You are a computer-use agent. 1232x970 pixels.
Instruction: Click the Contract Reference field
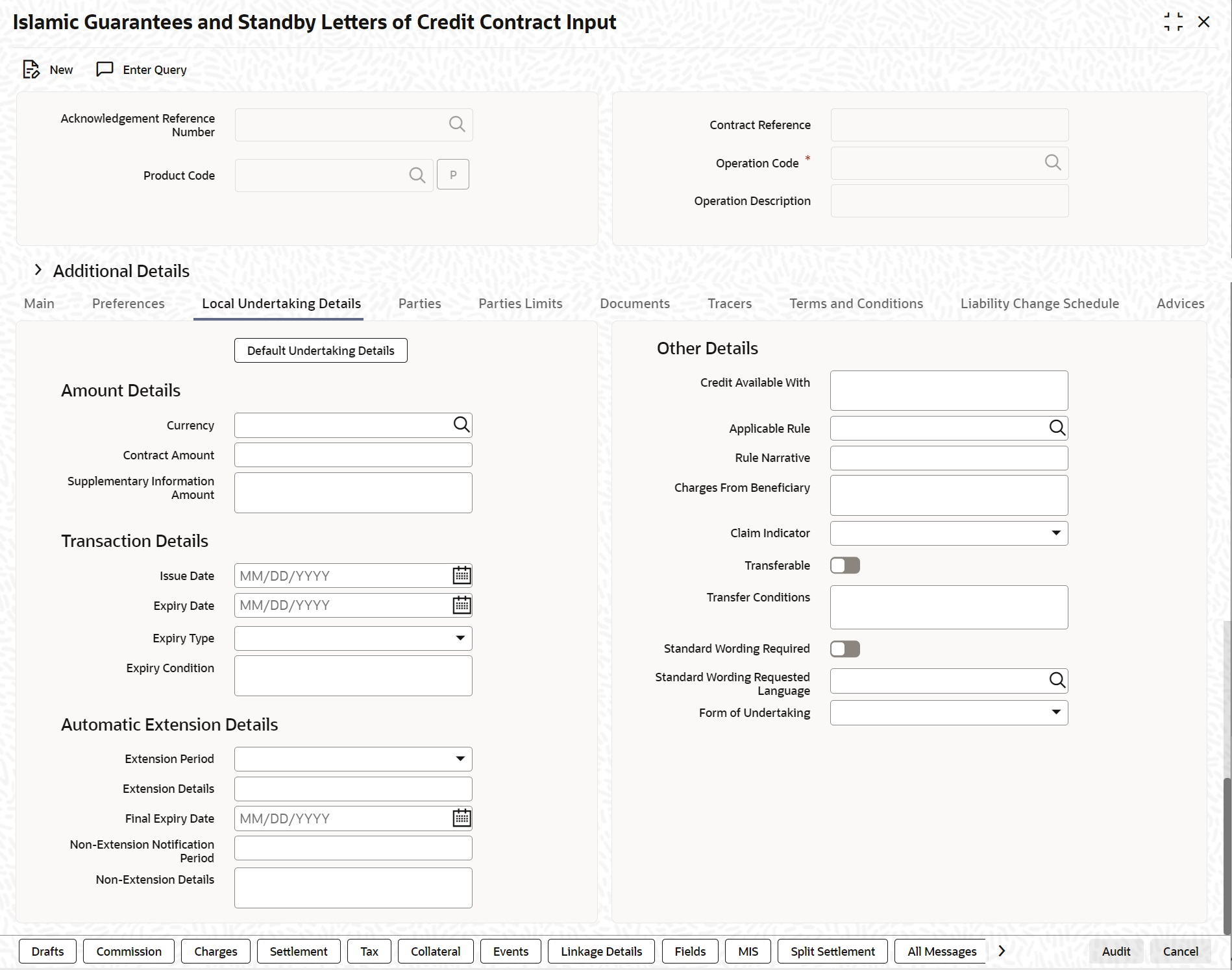click(950, 125)
